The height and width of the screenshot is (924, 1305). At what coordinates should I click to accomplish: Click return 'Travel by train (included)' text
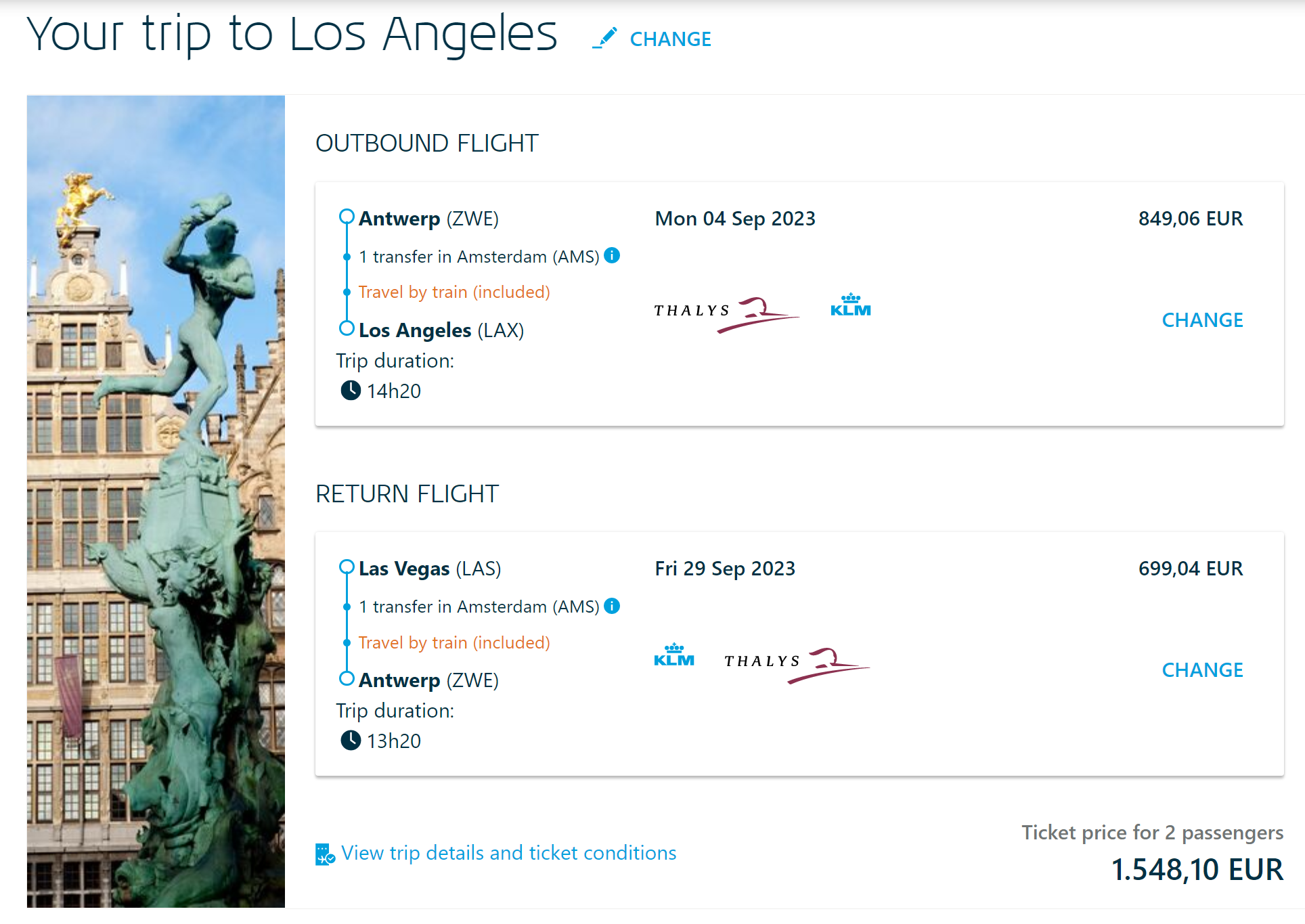pyautogui.click(x=454, y=642)
